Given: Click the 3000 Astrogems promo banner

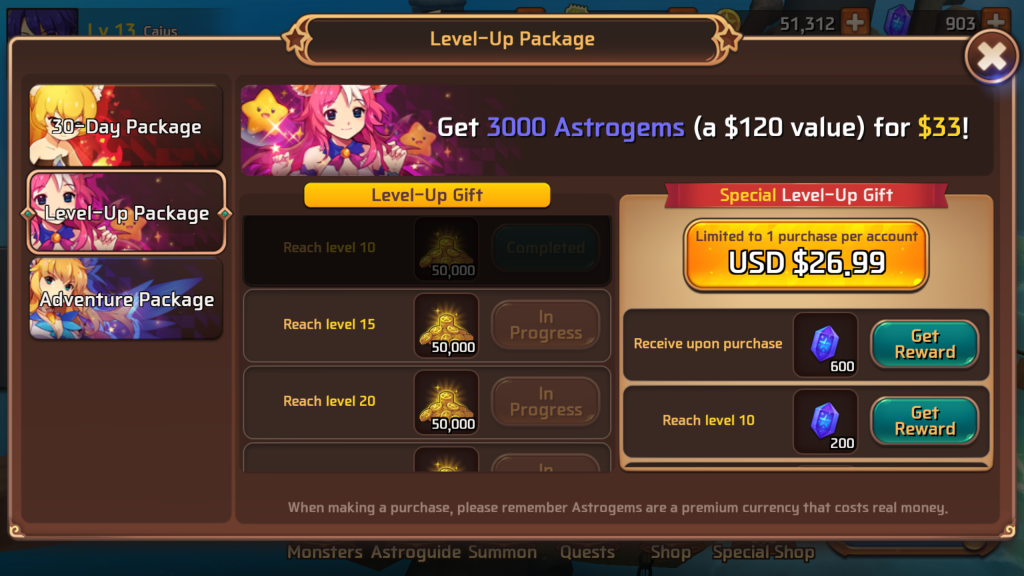Looking at the screenshot, I should 616,129.
